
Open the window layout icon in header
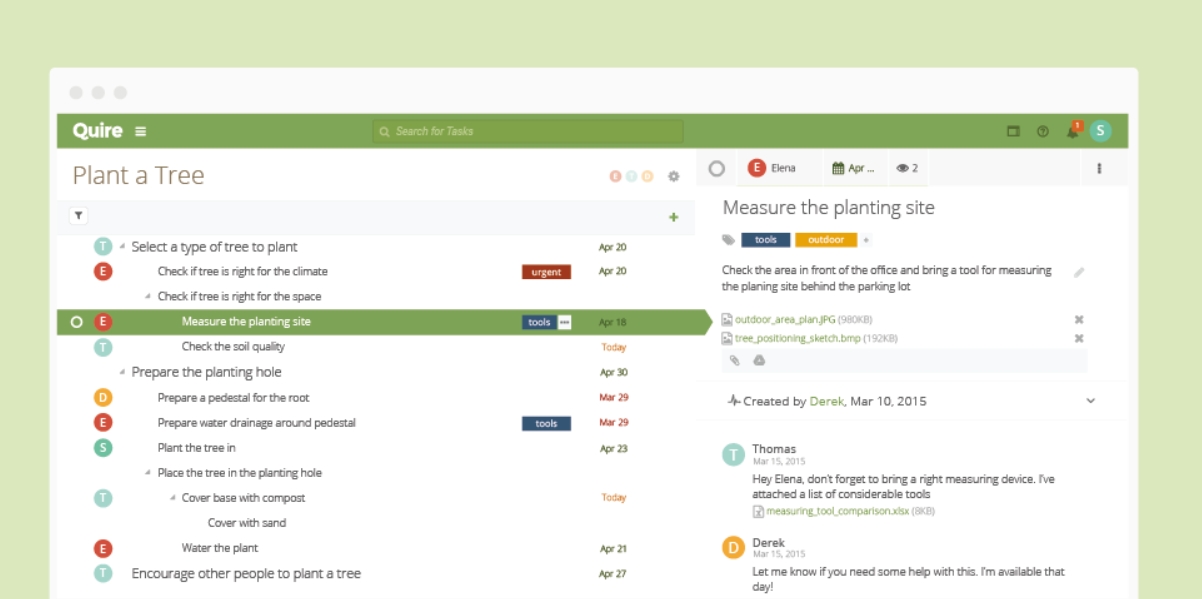point(1013,131)
